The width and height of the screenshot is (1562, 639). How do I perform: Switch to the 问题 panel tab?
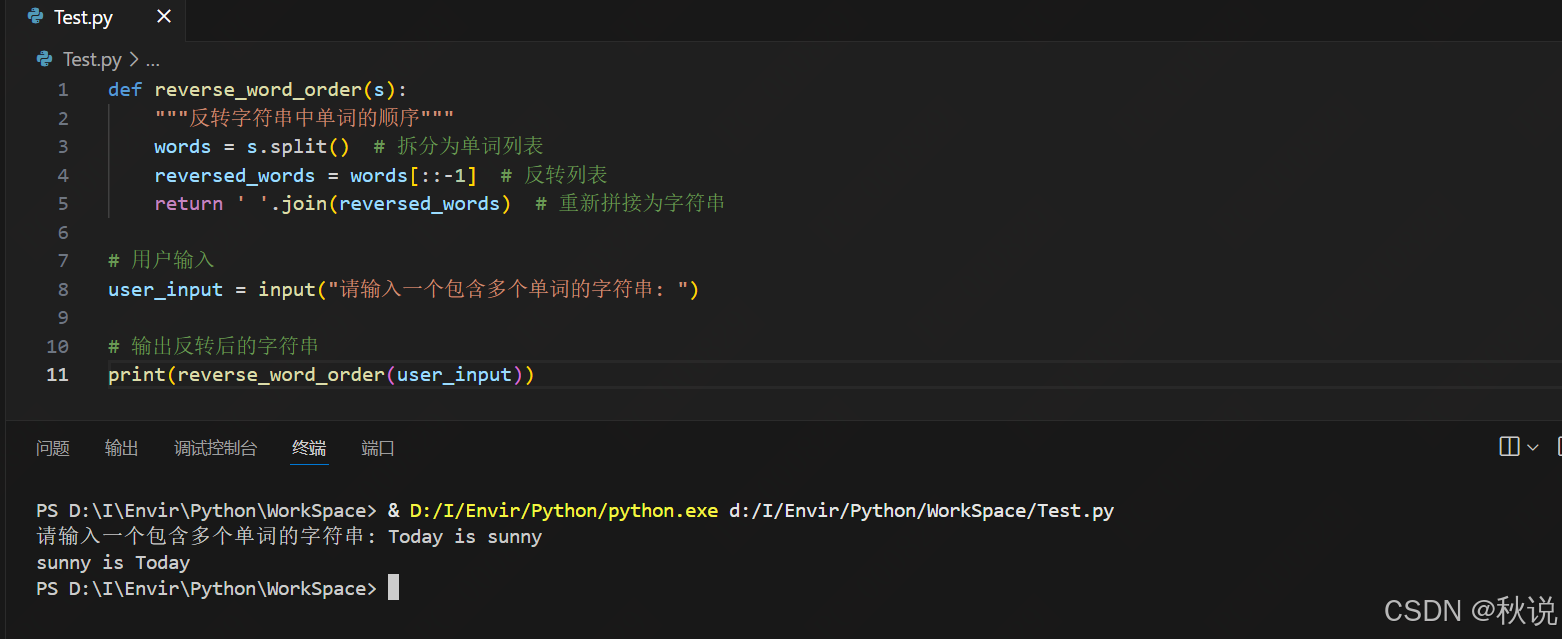[53, 448]
